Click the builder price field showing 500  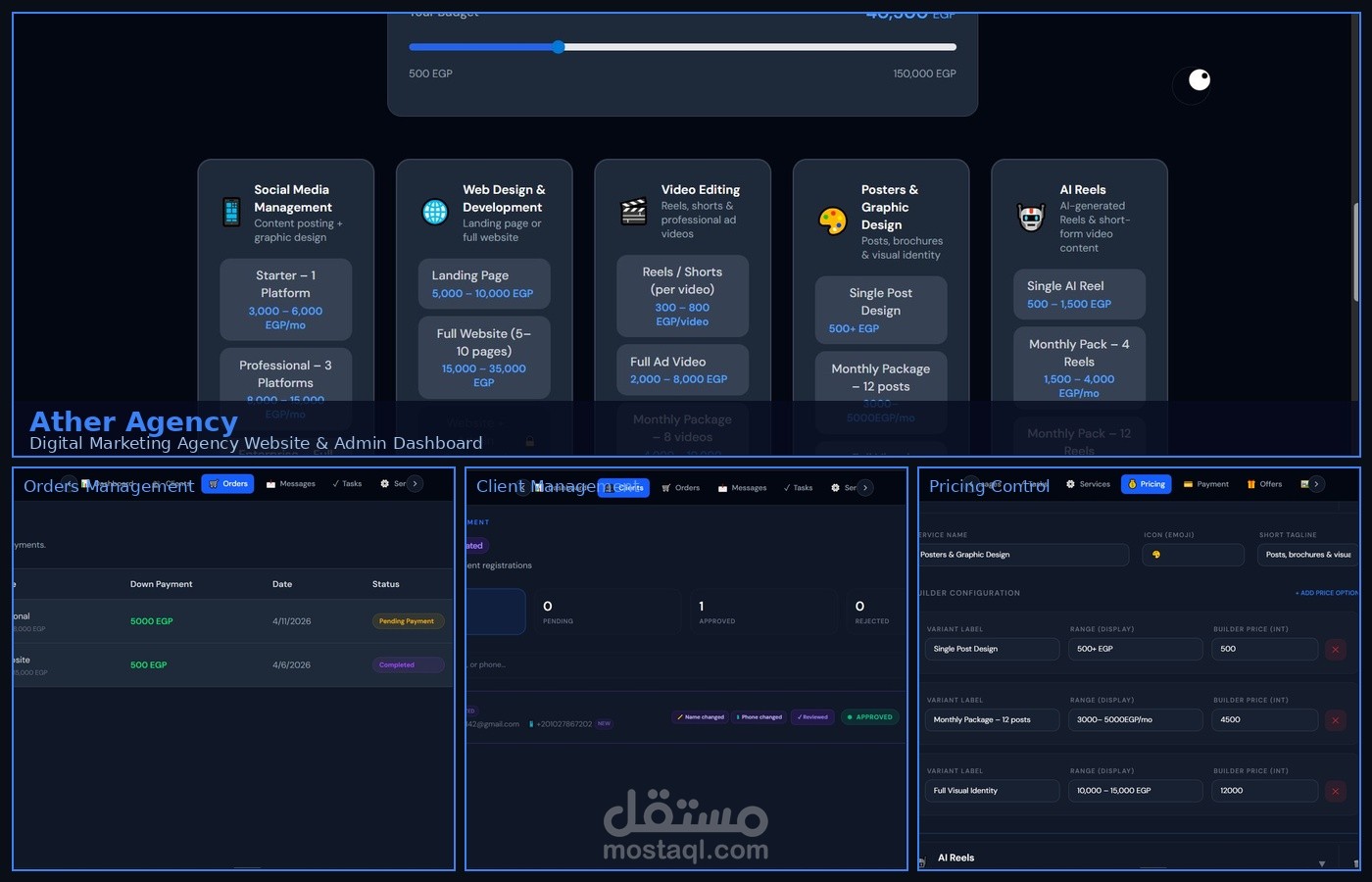(x=1265, y=649)
